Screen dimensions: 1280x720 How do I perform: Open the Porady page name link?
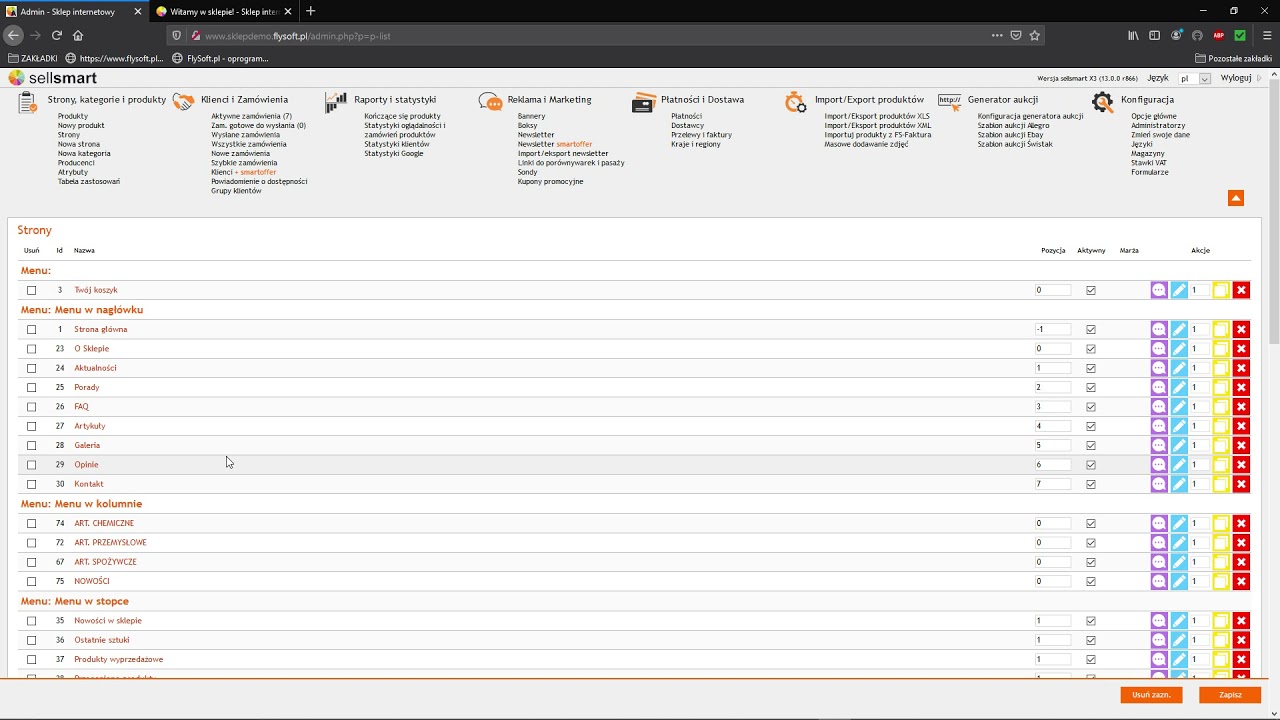point(87,387)
